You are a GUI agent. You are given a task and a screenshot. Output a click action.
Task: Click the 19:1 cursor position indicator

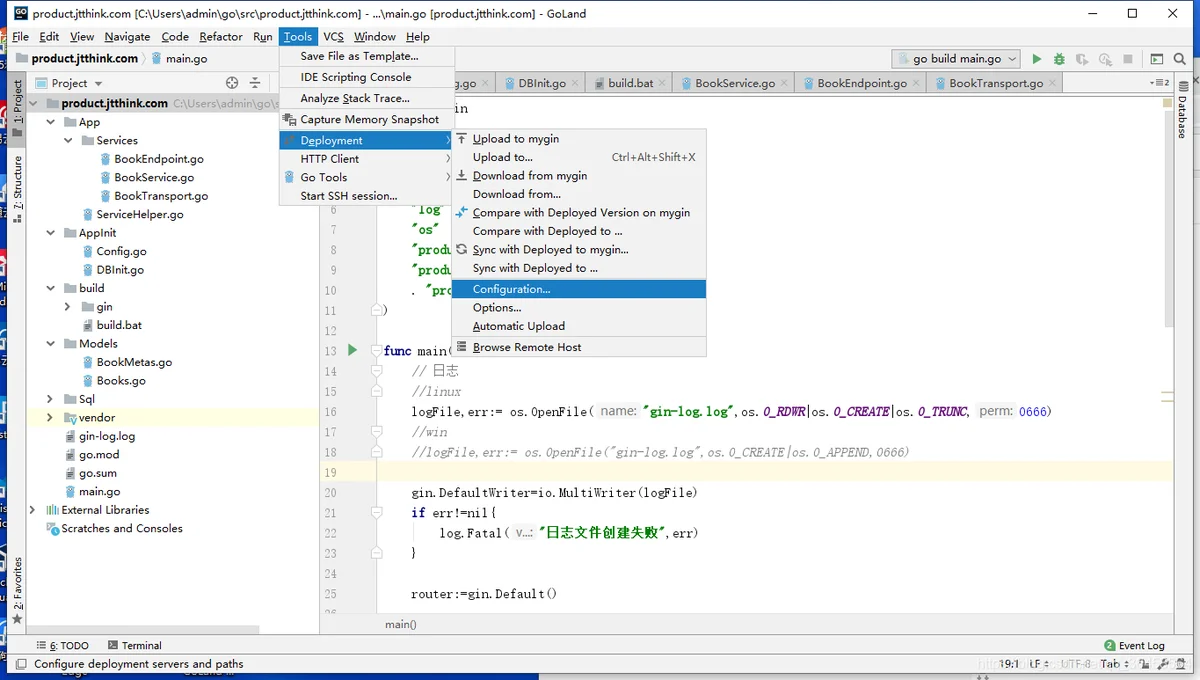point(1009,664)
